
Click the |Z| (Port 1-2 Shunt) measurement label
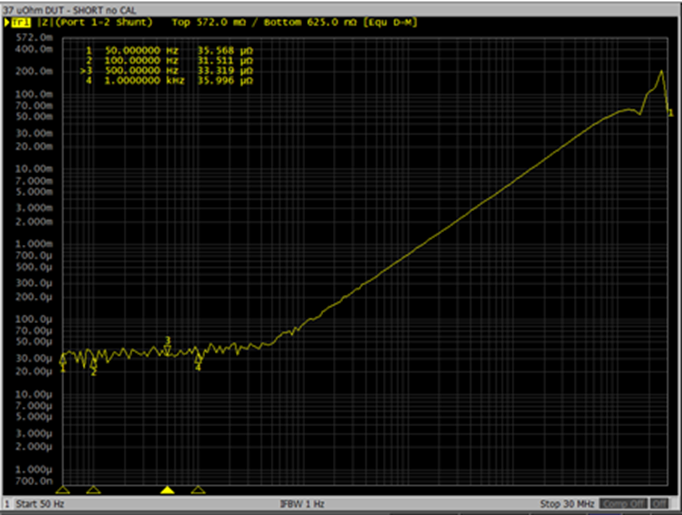tap(95, 23)
